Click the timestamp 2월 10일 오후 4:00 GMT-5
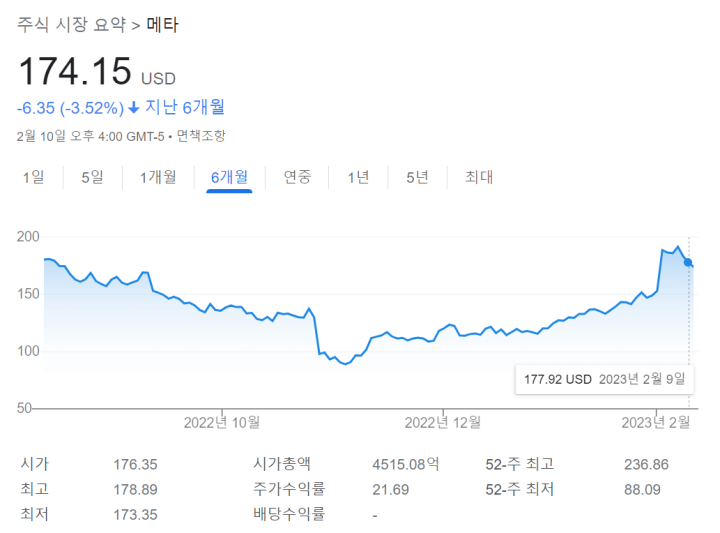 pyautogui.click(x=90, y=136)
